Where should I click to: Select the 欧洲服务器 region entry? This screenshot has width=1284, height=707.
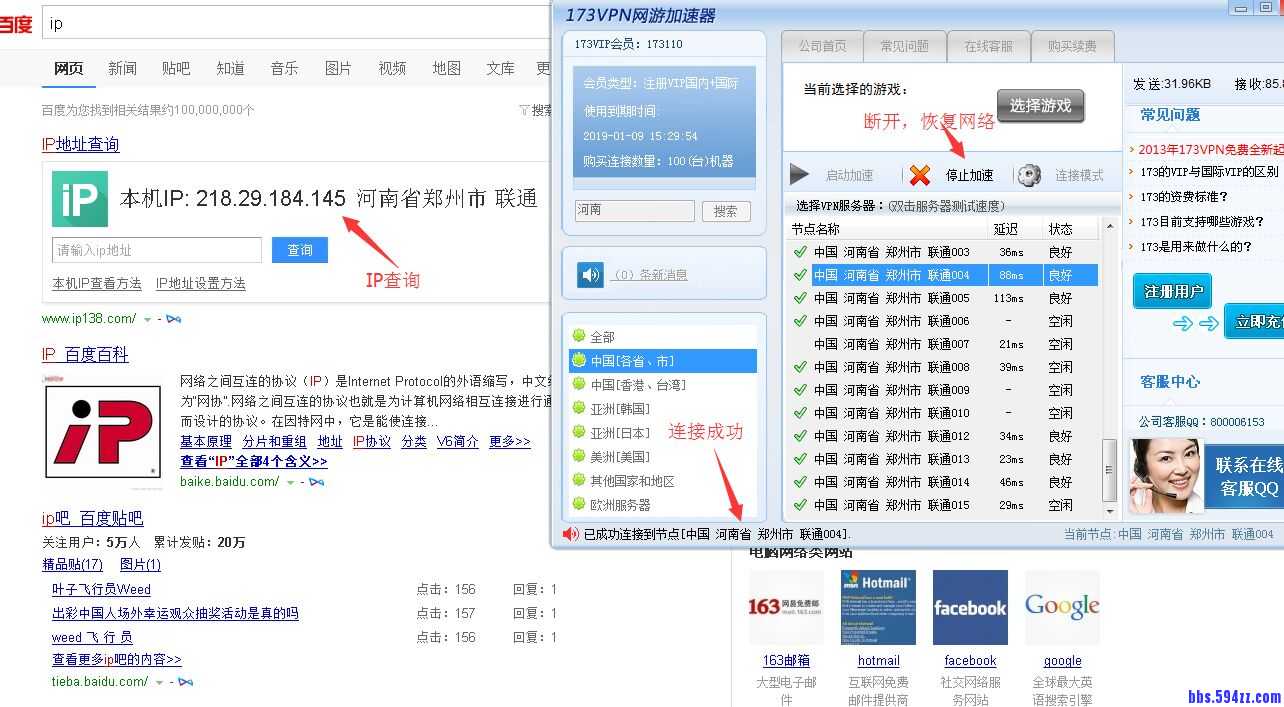tap(620, 505)
